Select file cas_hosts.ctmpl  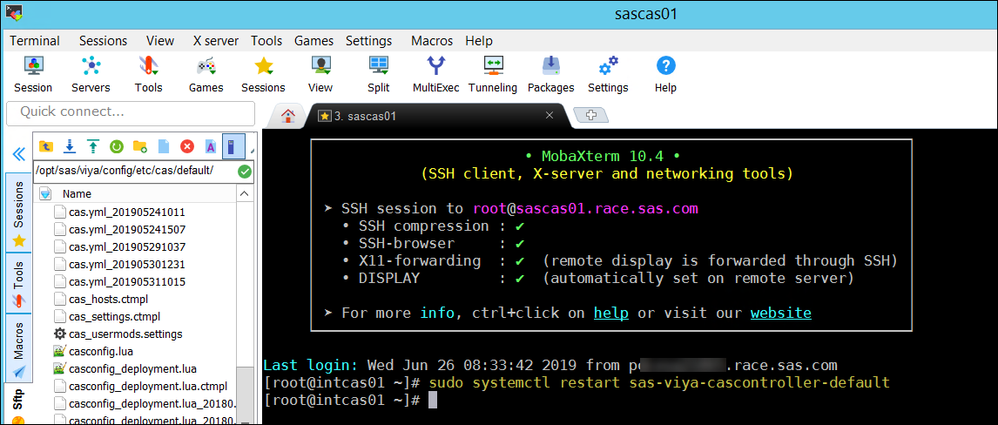(x=109, y=298)
